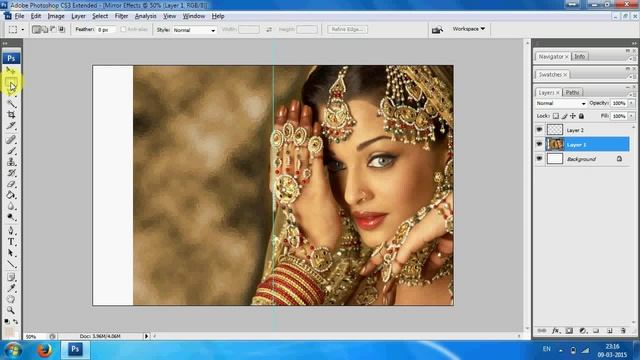The width and height of the screenshot is (640, 360).
Task: Hide Layer 2 with its eye icon
Action: point(539,129)
